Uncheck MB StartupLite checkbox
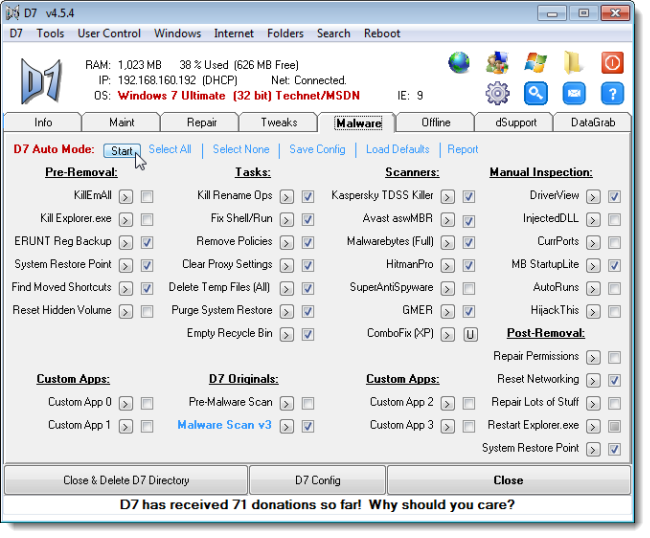Screen dimensions: 650x538 tap(614, 265)
